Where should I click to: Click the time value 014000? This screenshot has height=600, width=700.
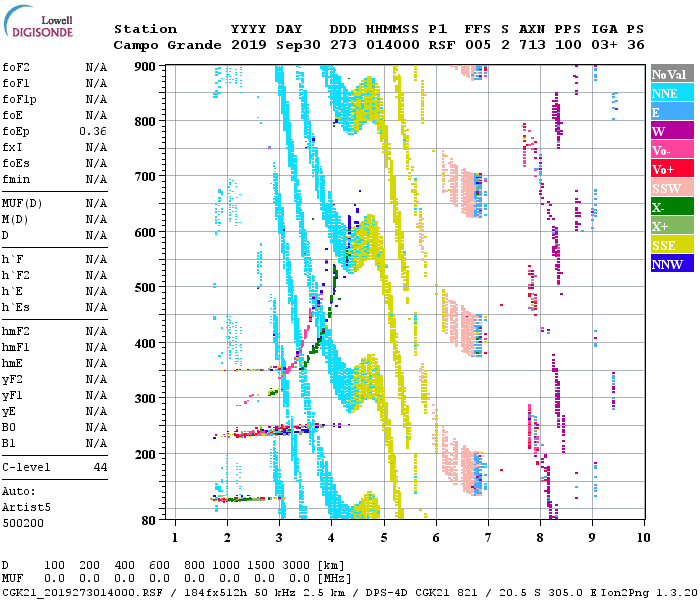pos(393,45)
